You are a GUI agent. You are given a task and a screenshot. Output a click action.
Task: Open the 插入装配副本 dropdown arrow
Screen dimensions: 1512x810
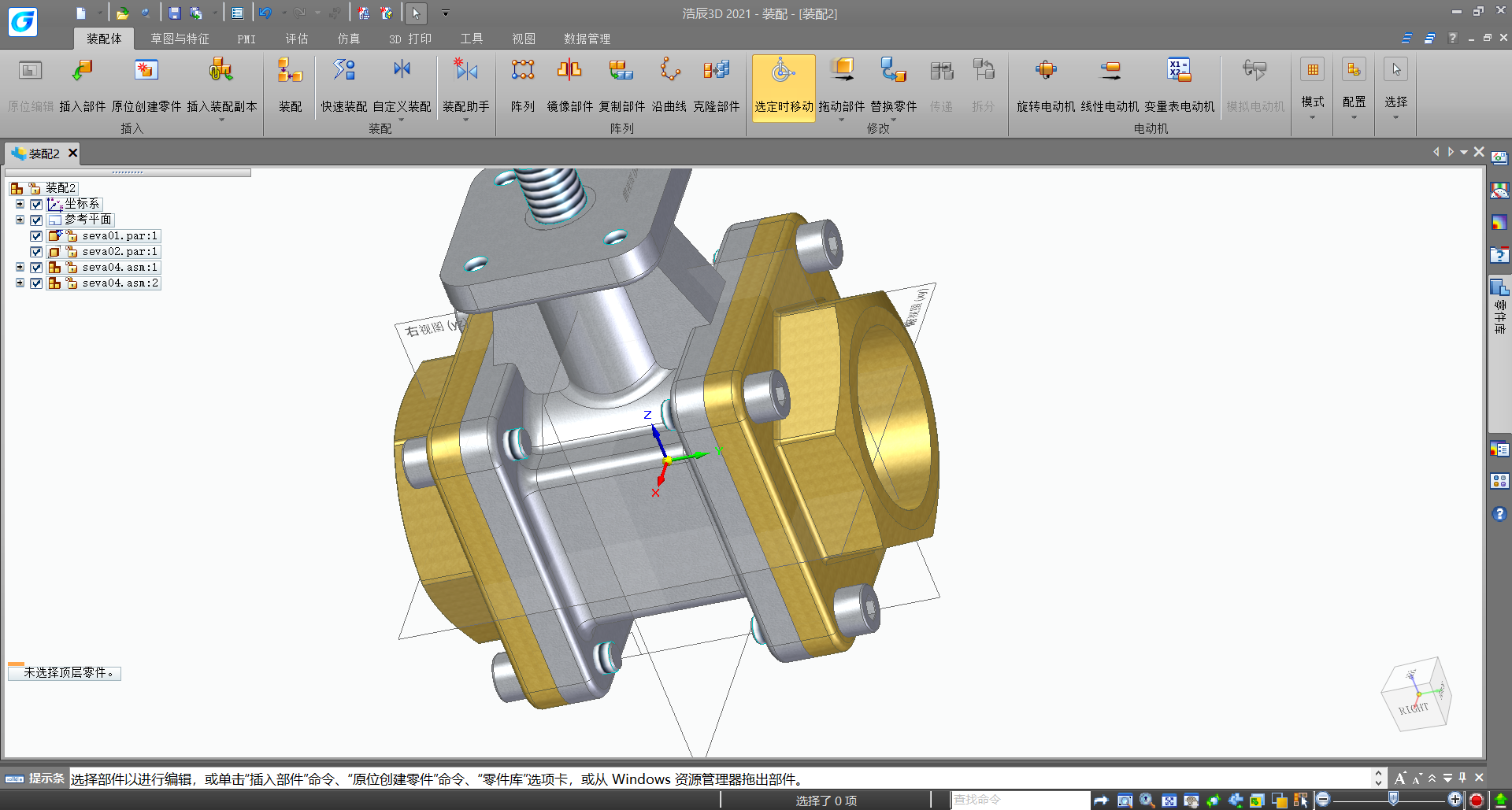pos(221,120)
